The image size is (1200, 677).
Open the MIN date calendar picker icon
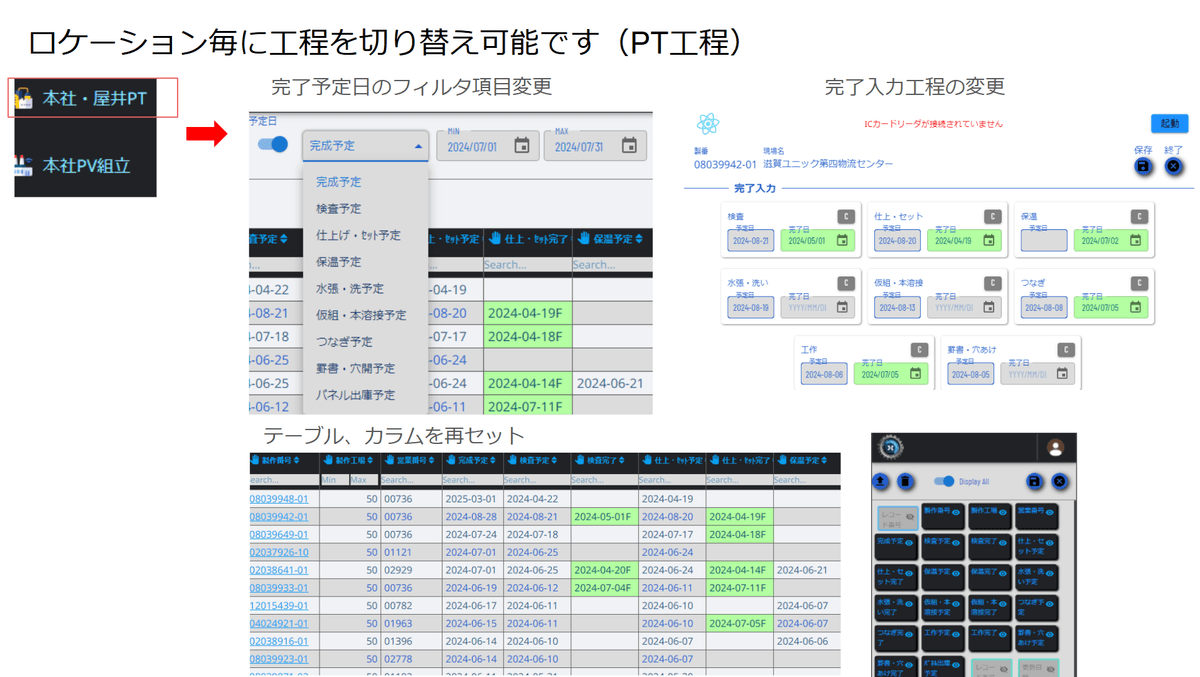coord(521,146)
